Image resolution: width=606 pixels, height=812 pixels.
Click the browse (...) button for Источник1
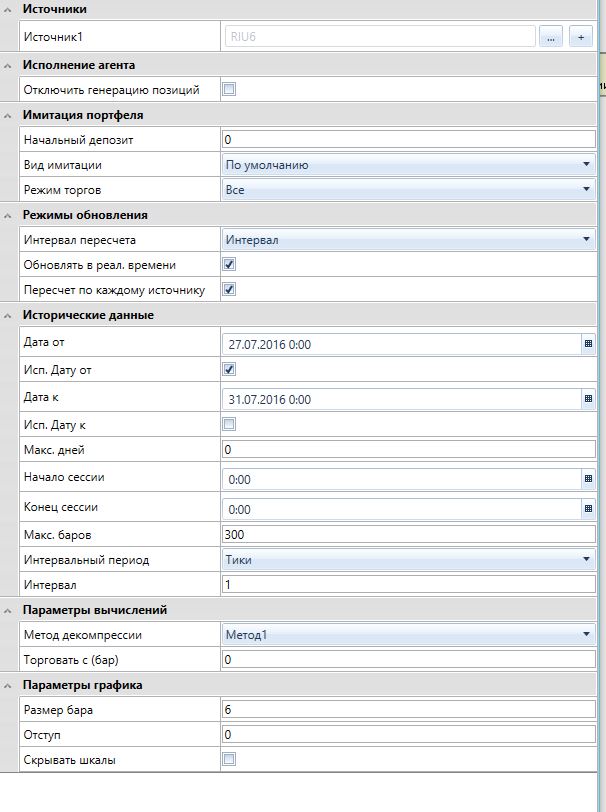(551, 37)
